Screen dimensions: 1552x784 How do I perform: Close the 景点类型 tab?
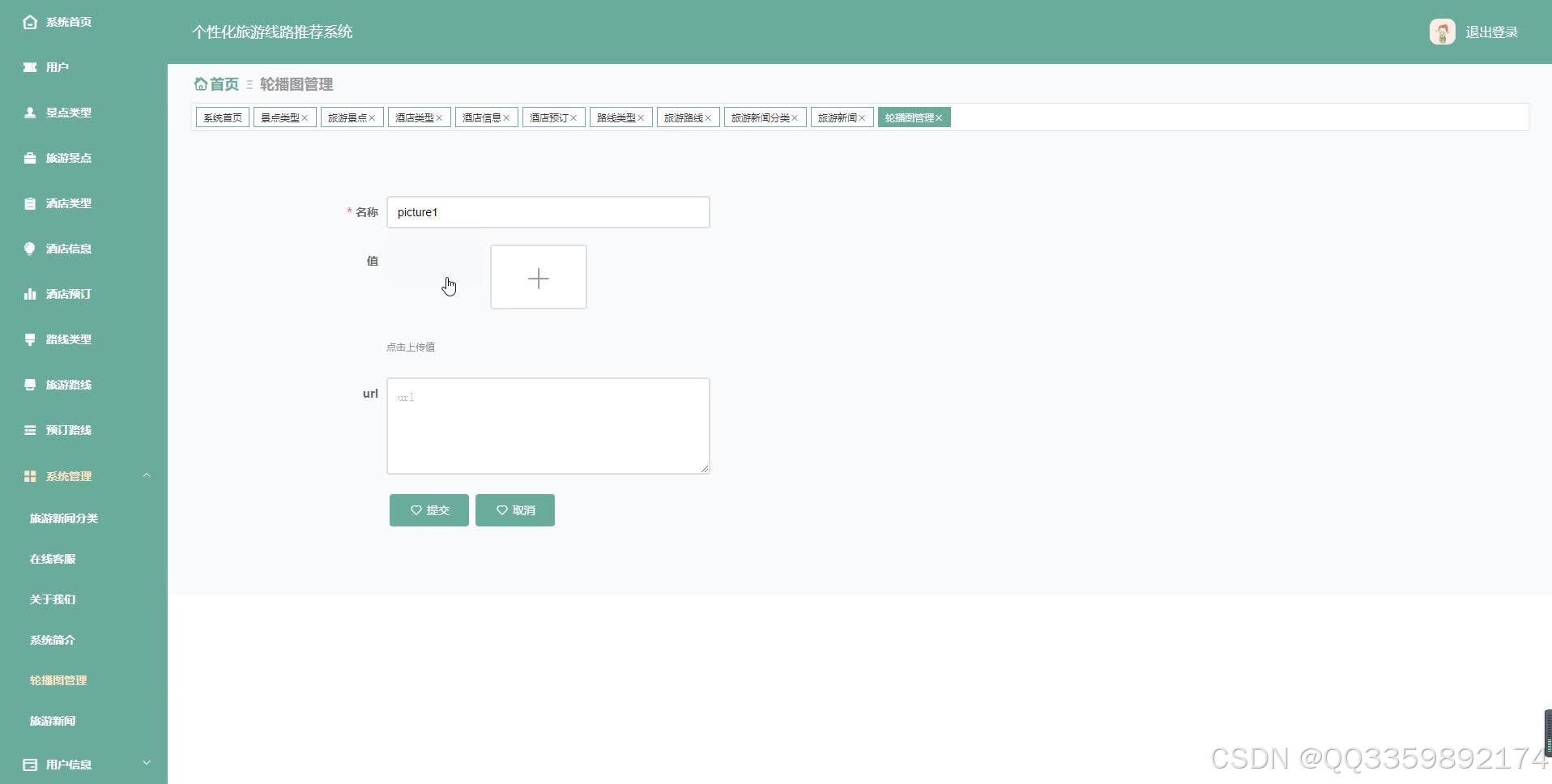pyautogui.click(x=305, y=118)
